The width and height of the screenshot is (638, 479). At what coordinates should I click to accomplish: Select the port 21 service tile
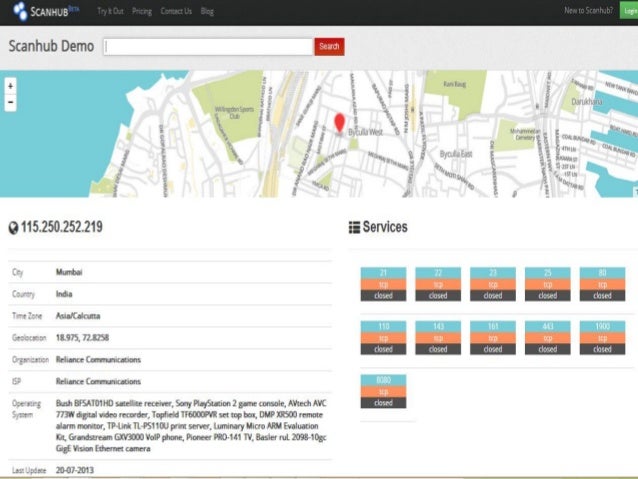click(383, 284)
